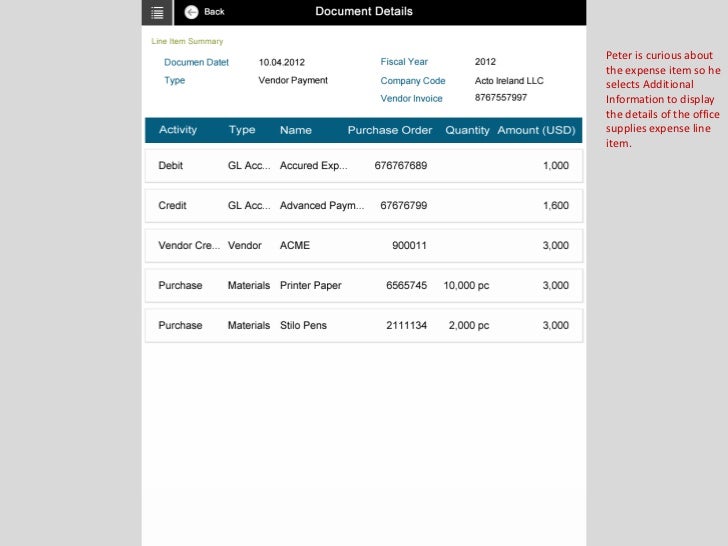Image resolution: width=728 pixels, height=546 pixels.
Task: Sort by the Type column header
Action: coord(242,130)
